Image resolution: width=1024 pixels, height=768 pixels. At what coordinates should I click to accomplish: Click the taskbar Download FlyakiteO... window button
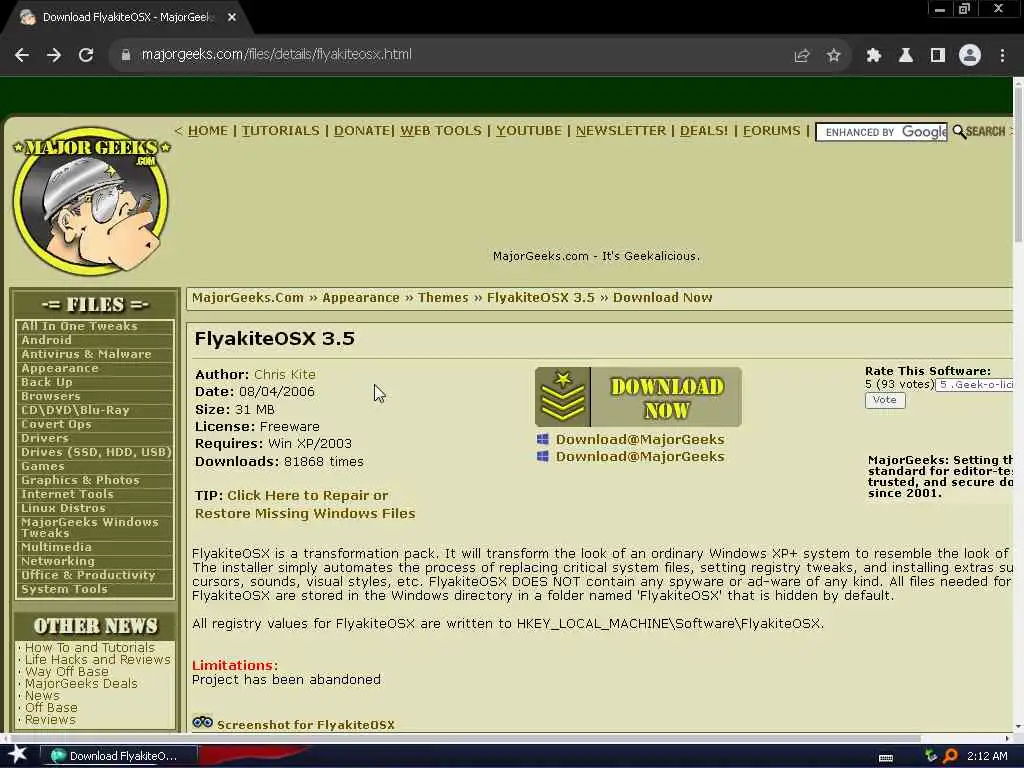click(x=118, y=756)
